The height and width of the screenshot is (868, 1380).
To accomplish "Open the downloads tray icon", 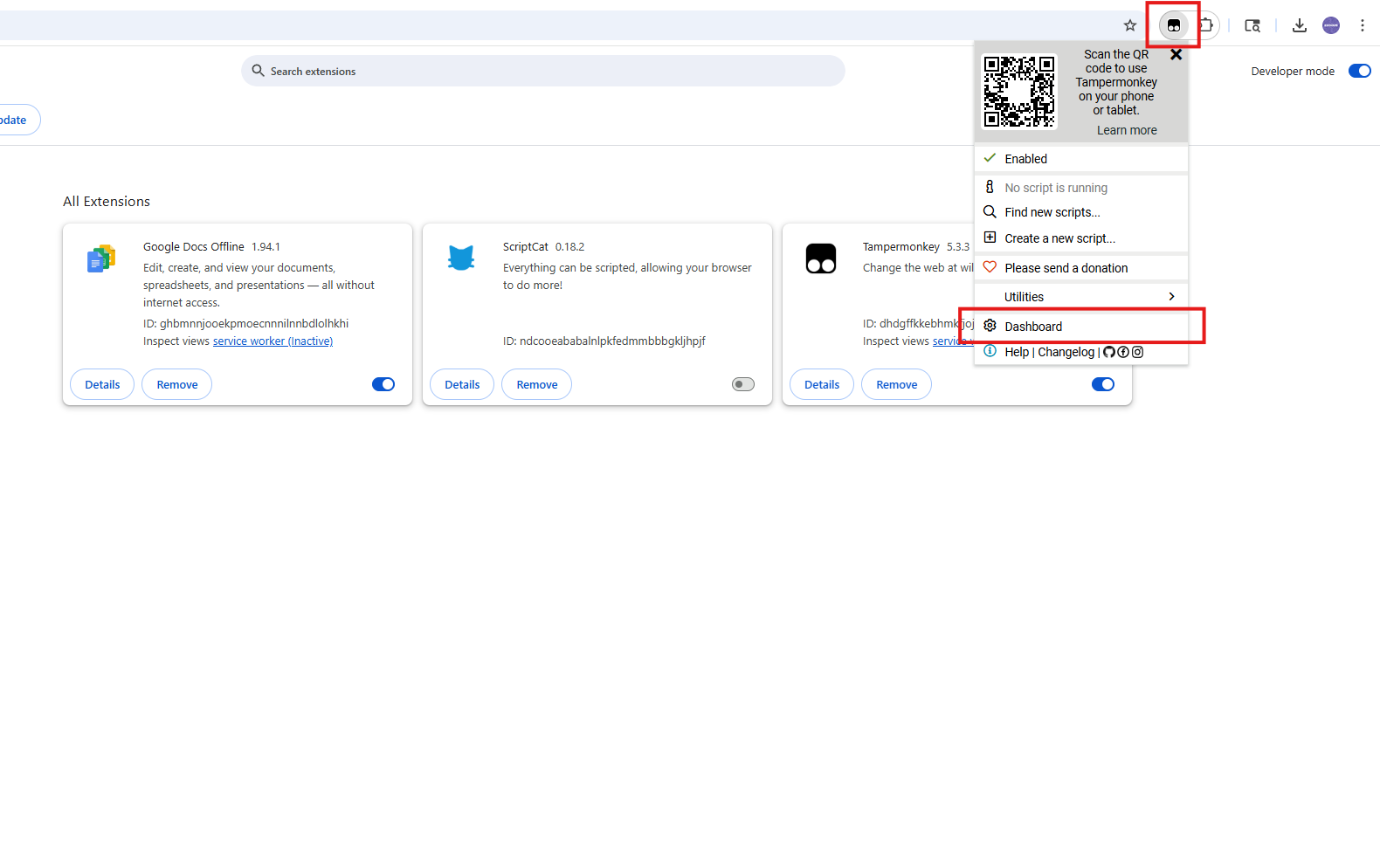I will [1300, 25].
